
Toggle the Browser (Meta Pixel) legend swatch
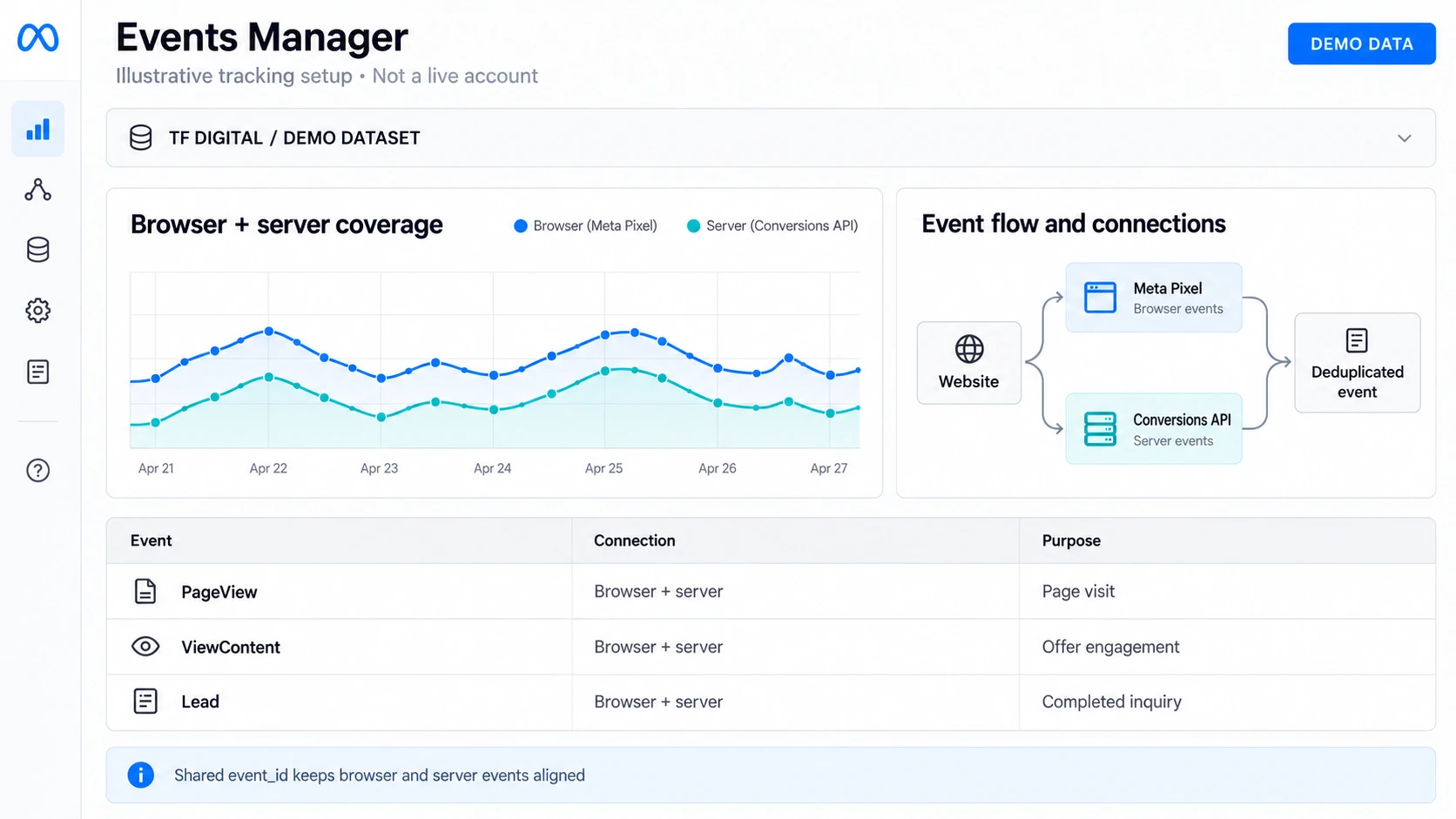521,226
